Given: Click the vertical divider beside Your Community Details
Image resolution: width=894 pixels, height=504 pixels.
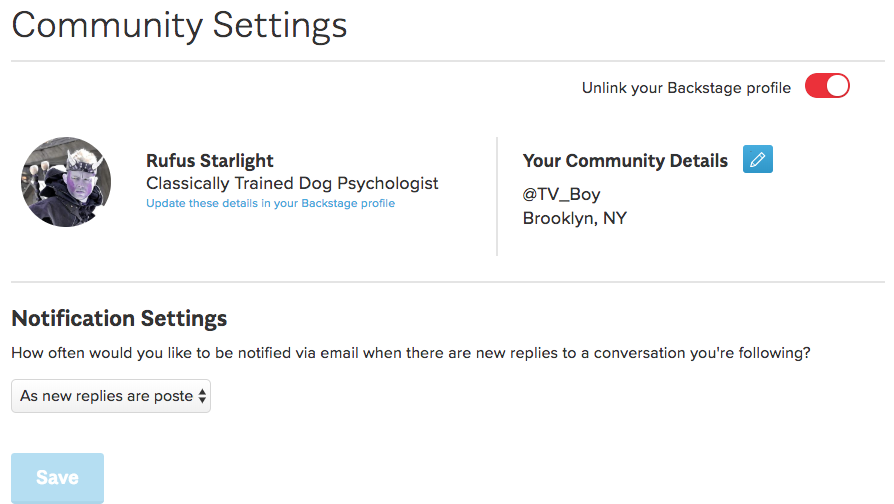Looking at the screenshot, I should (497, 196).
